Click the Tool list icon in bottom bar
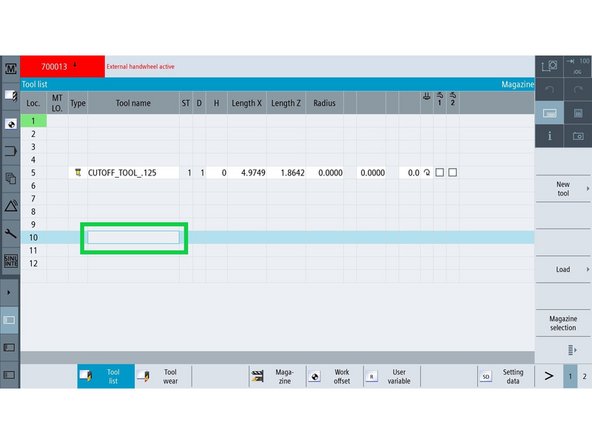This screenshot has width=592, height=444. coord(86,375)
